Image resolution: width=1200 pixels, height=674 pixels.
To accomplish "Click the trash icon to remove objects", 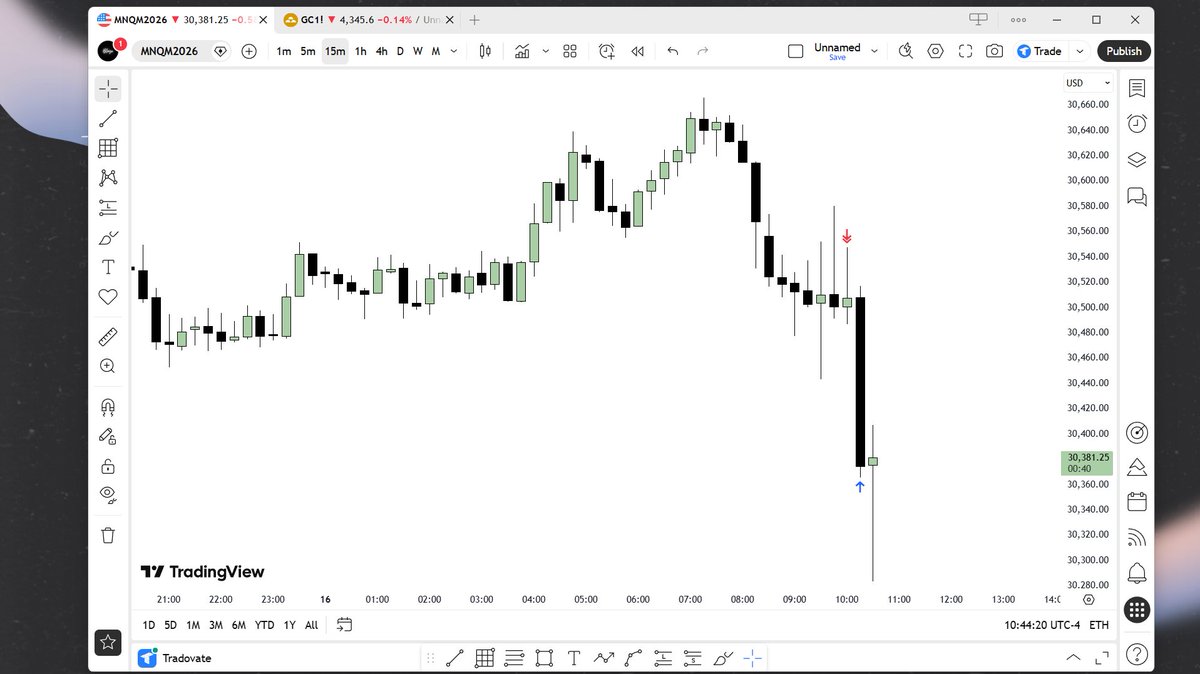I will (108, 535).
